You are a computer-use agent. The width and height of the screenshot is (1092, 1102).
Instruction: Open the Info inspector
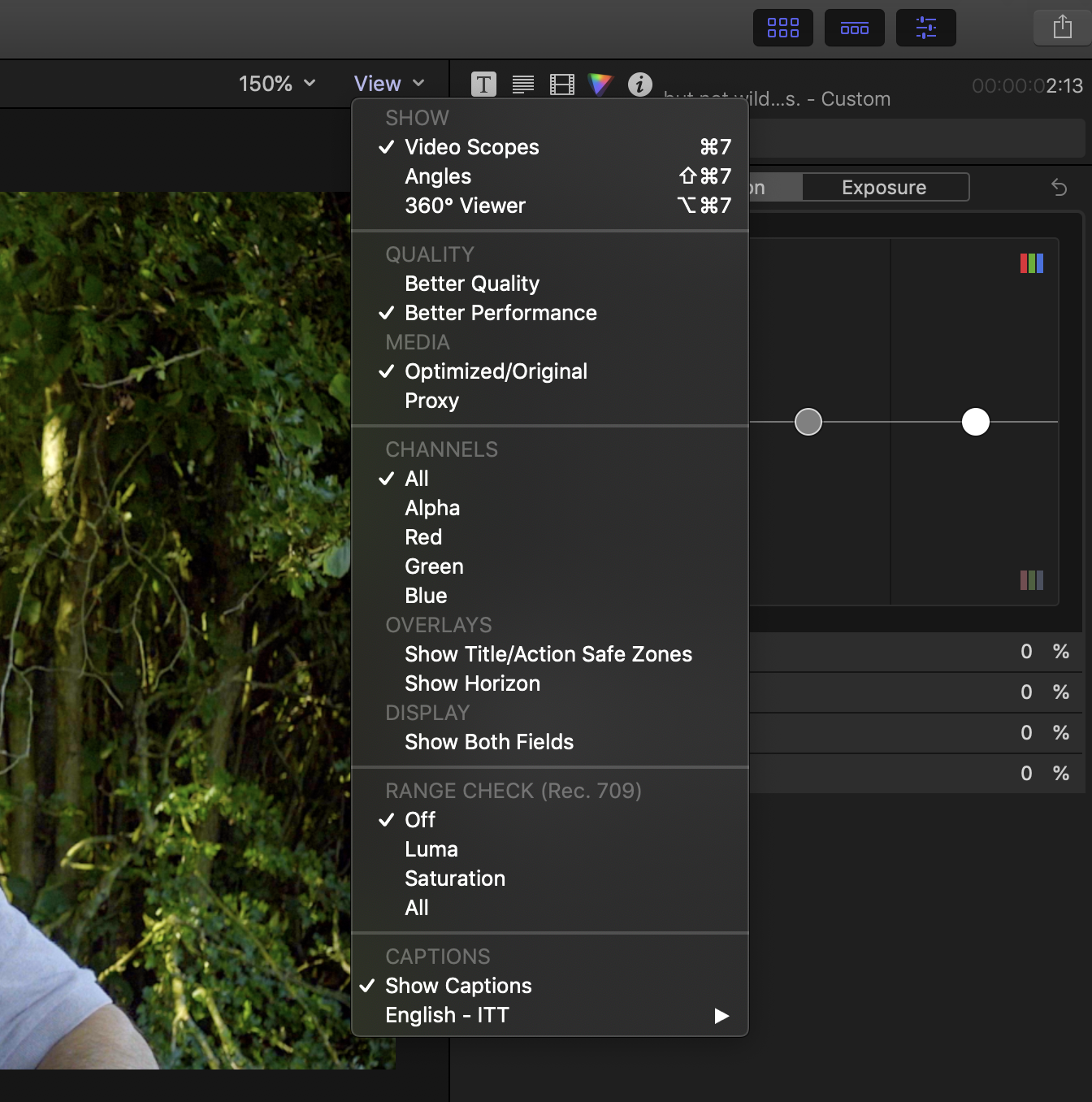639,84
